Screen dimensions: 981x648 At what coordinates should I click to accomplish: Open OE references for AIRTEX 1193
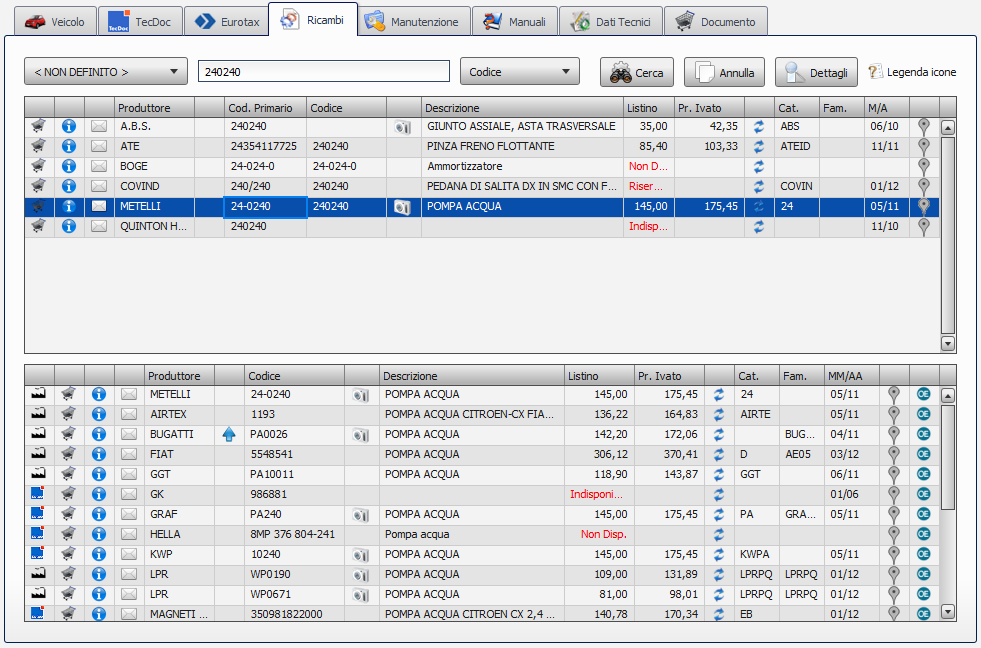tap(923, 414)
